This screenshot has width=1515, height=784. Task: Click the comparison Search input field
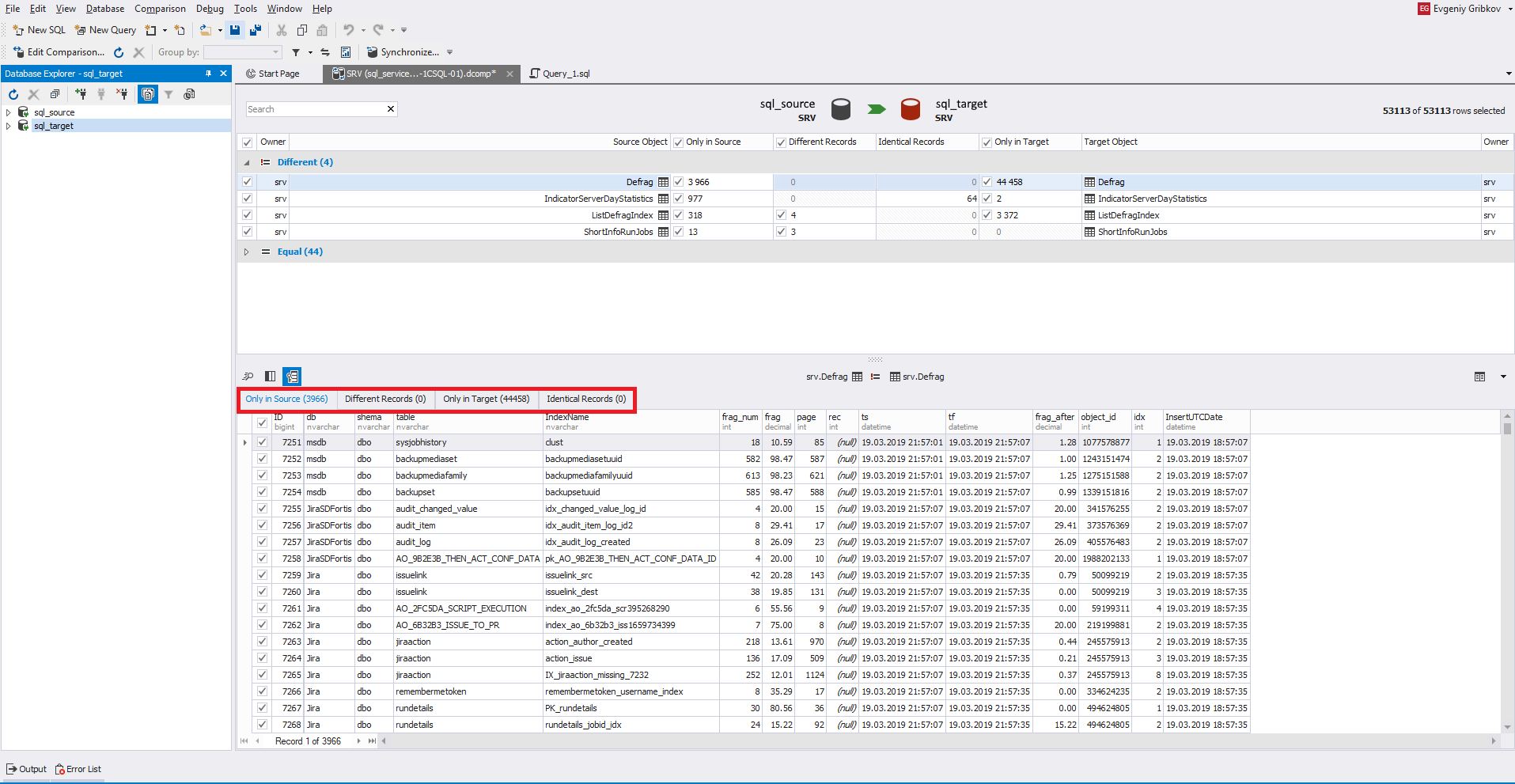(315, 109)
